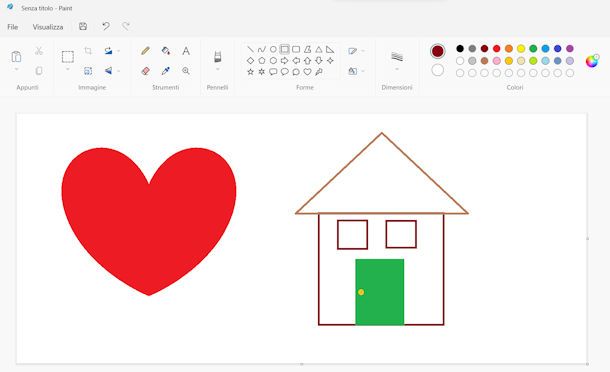Expand the Flip dropdown arrow
Viewport: 610px width, 372px height.
tap(119, 71)
